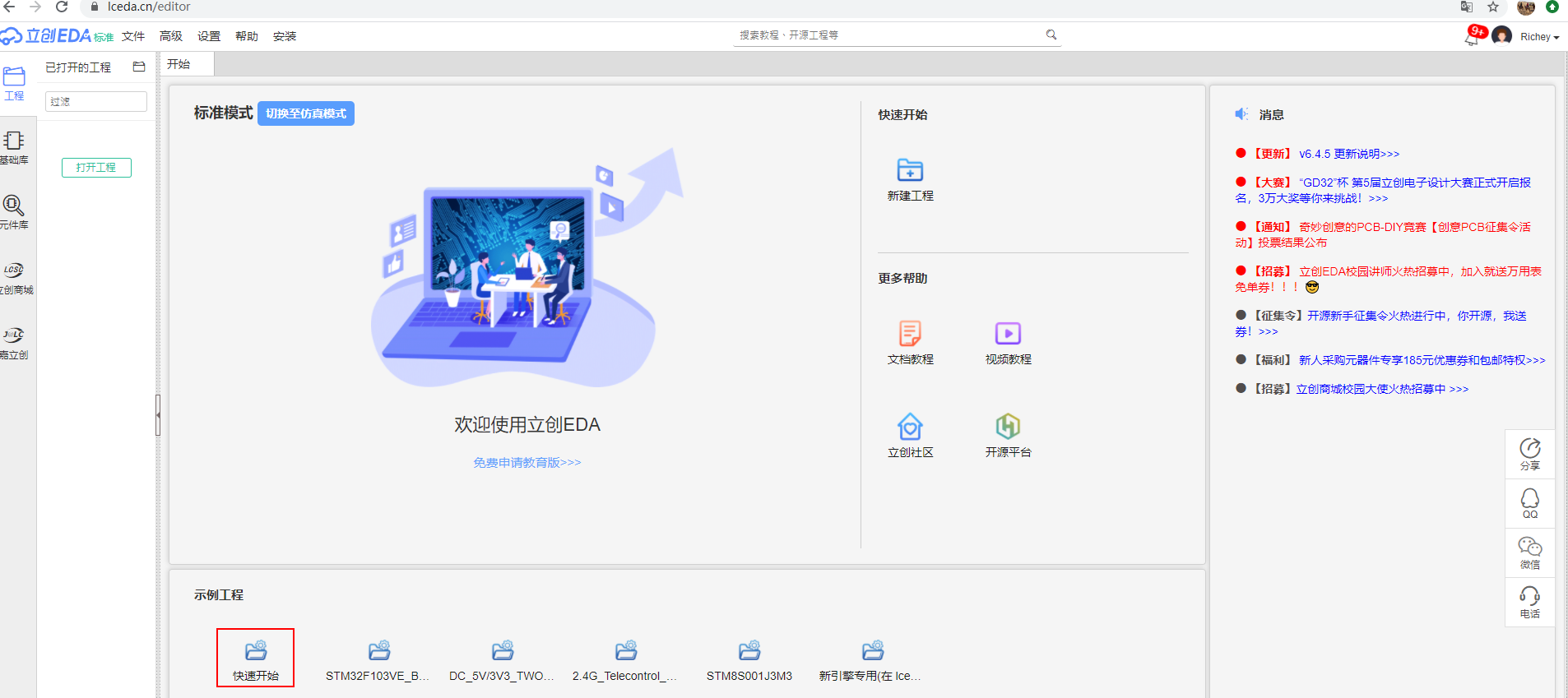Open the 新引擎专用 example project

click(871, 660)
